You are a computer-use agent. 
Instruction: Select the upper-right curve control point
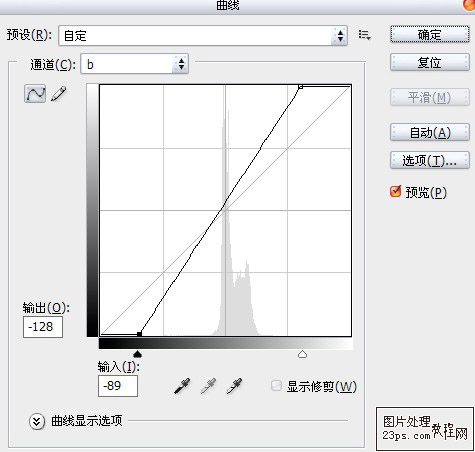(x=300, y=87)
